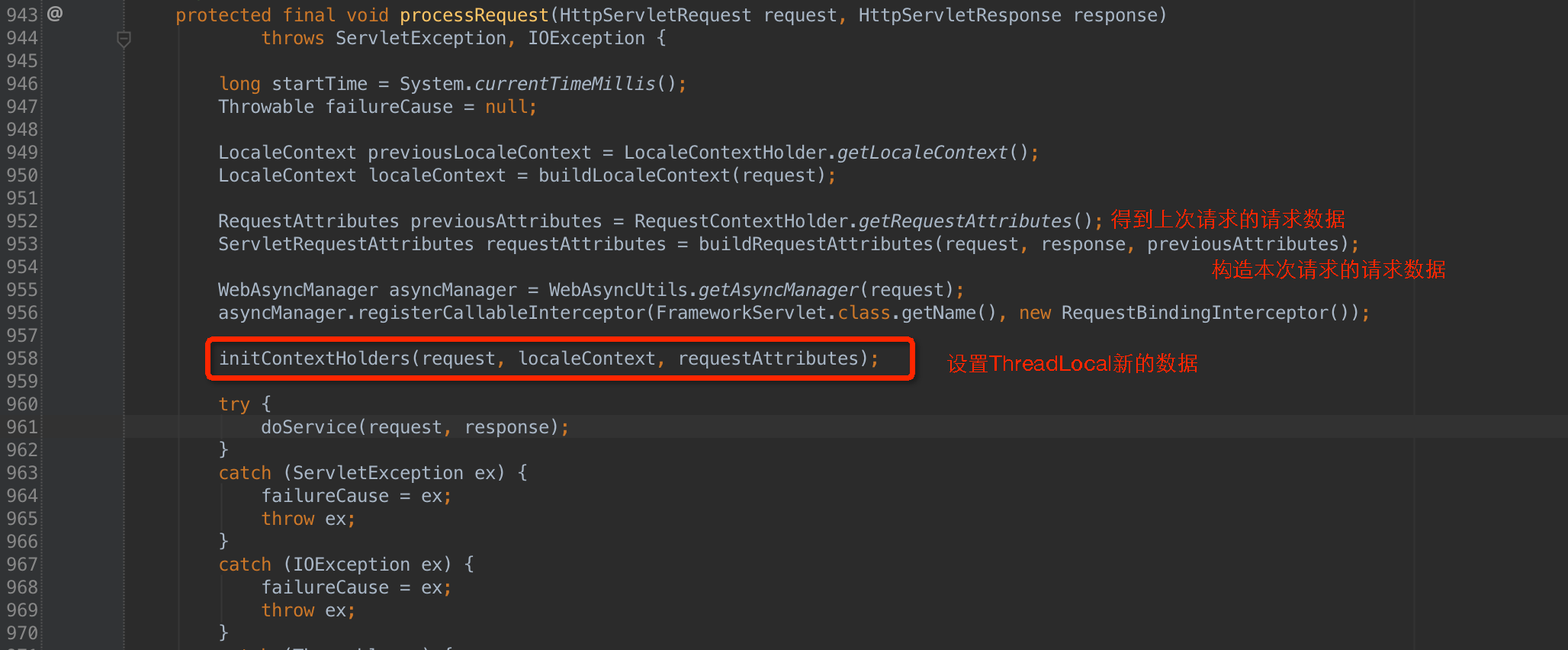Screen dimensions: 1568x650
Task: Click RequestBindingInterceptor constructor call
Action: coord(1195,313)
